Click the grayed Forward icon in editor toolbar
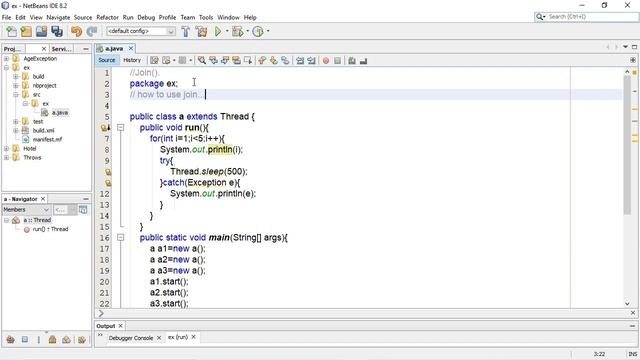Viewport: 640px width, 360px height. coord(182,60)
